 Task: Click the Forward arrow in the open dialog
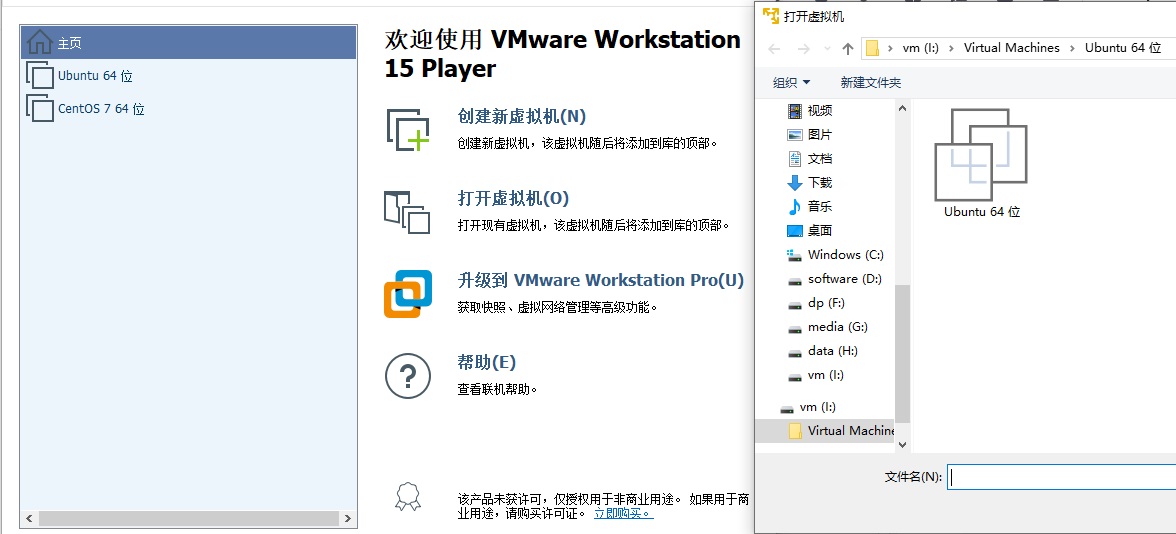point(803,49)
